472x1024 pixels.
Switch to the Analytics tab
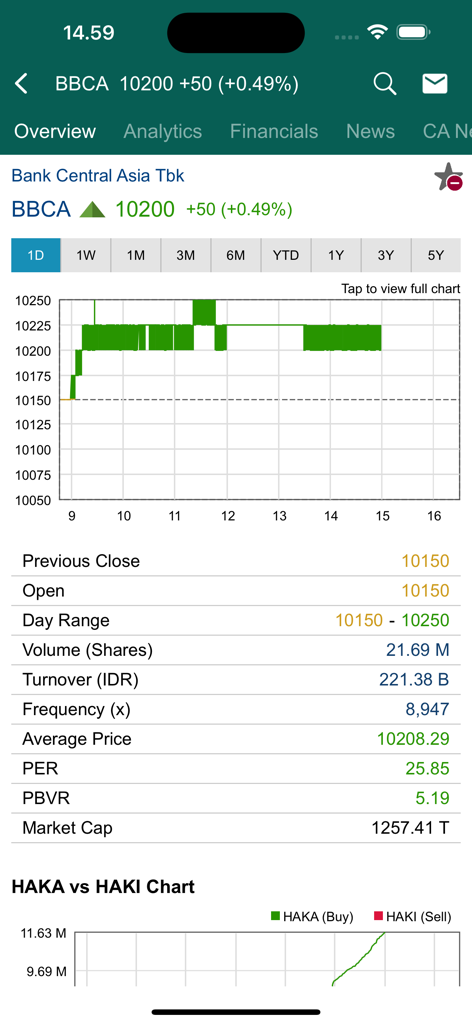[x=163, y=131]
